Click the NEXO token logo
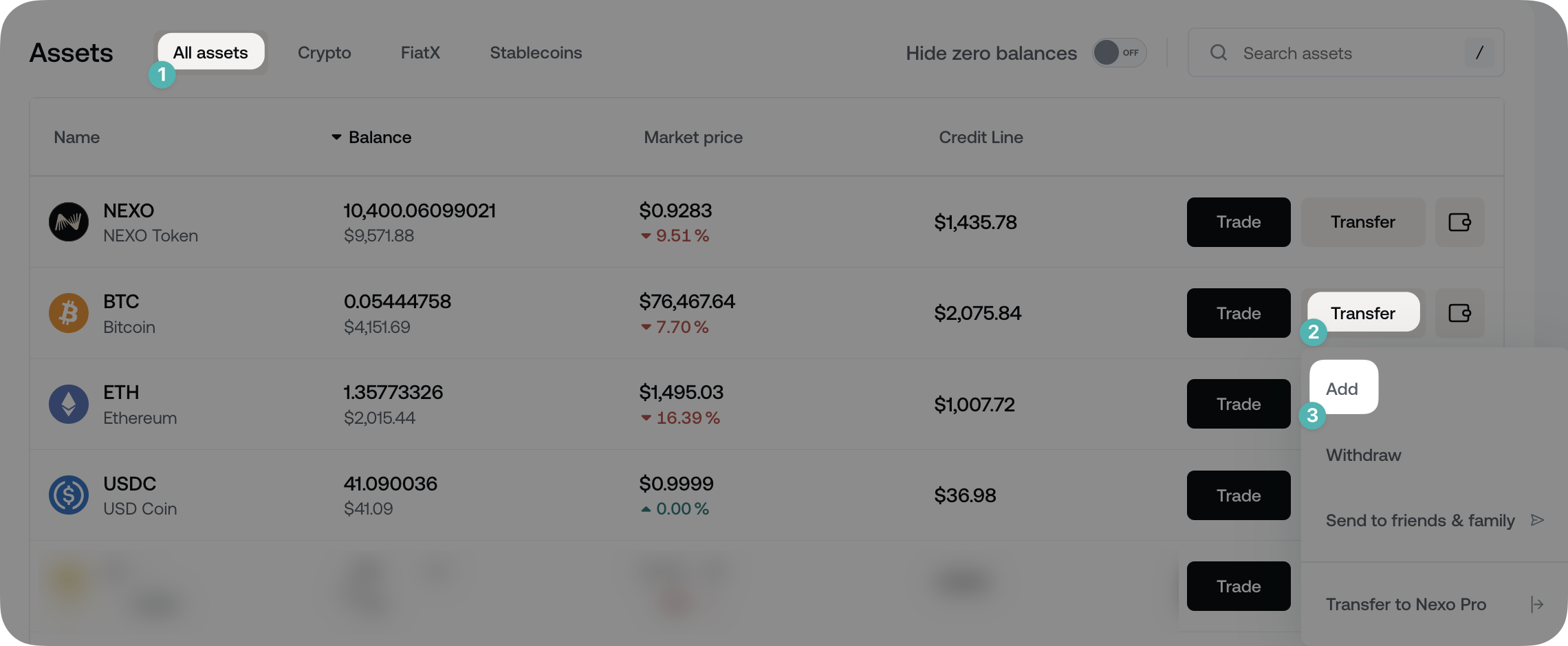Screen dimensions: 1568x646 point(68,222)
